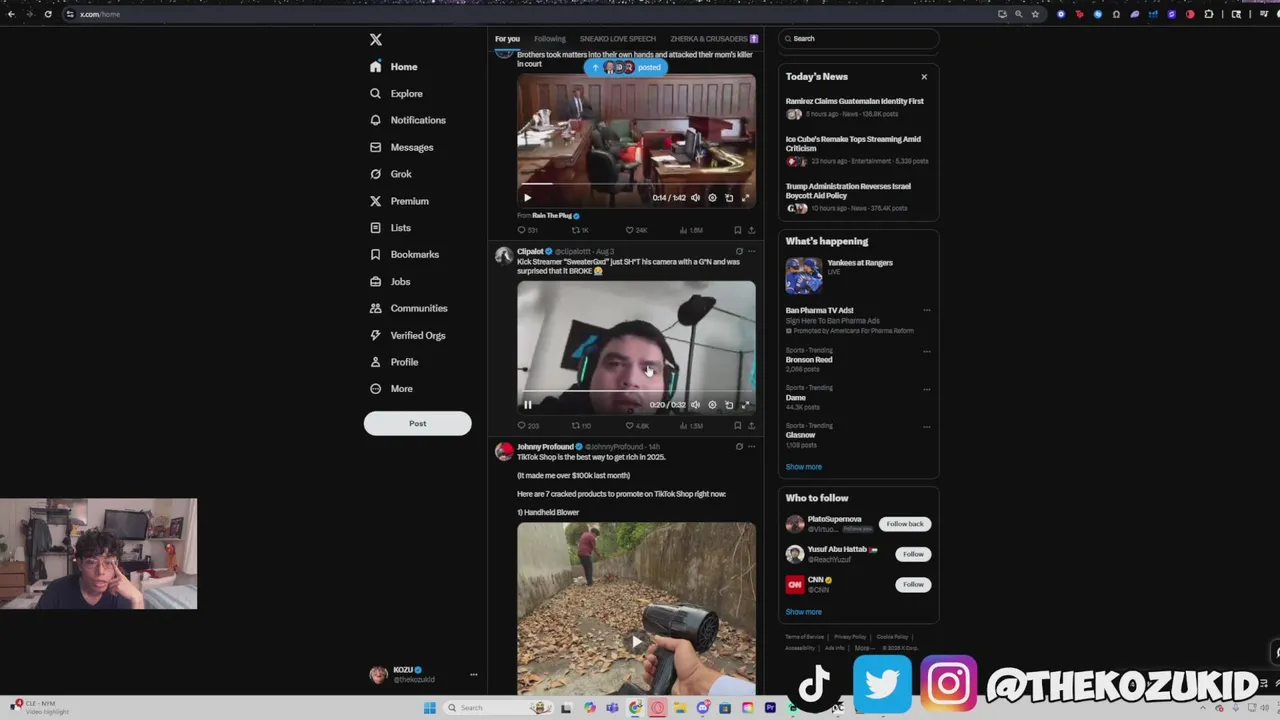Open more options on Johnny Profound post
1280x720 pixels.
(752, 447)
